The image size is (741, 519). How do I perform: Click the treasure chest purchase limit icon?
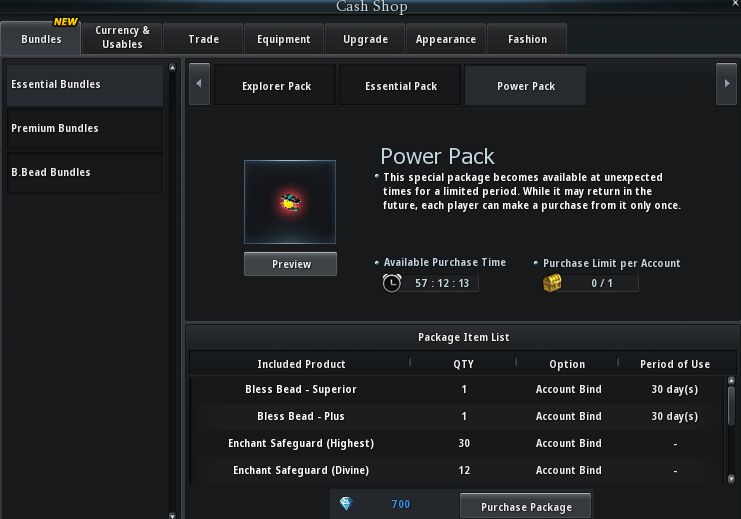tap(552, 283)
